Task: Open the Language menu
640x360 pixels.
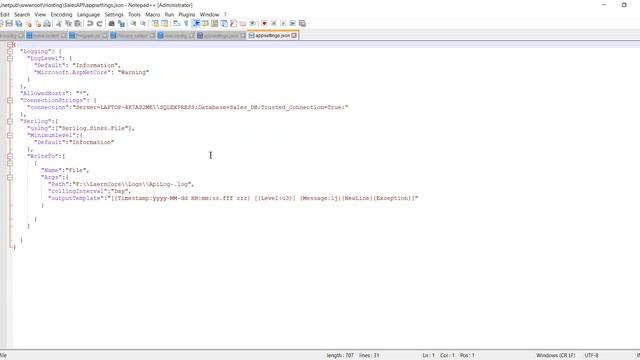Action: (x=88, y=14)
